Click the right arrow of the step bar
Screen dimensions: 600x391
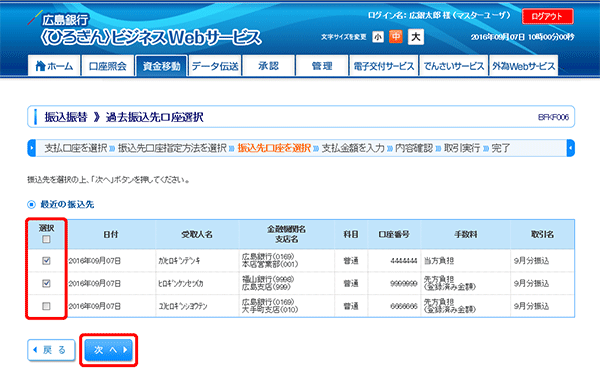(x=571, y=148)
